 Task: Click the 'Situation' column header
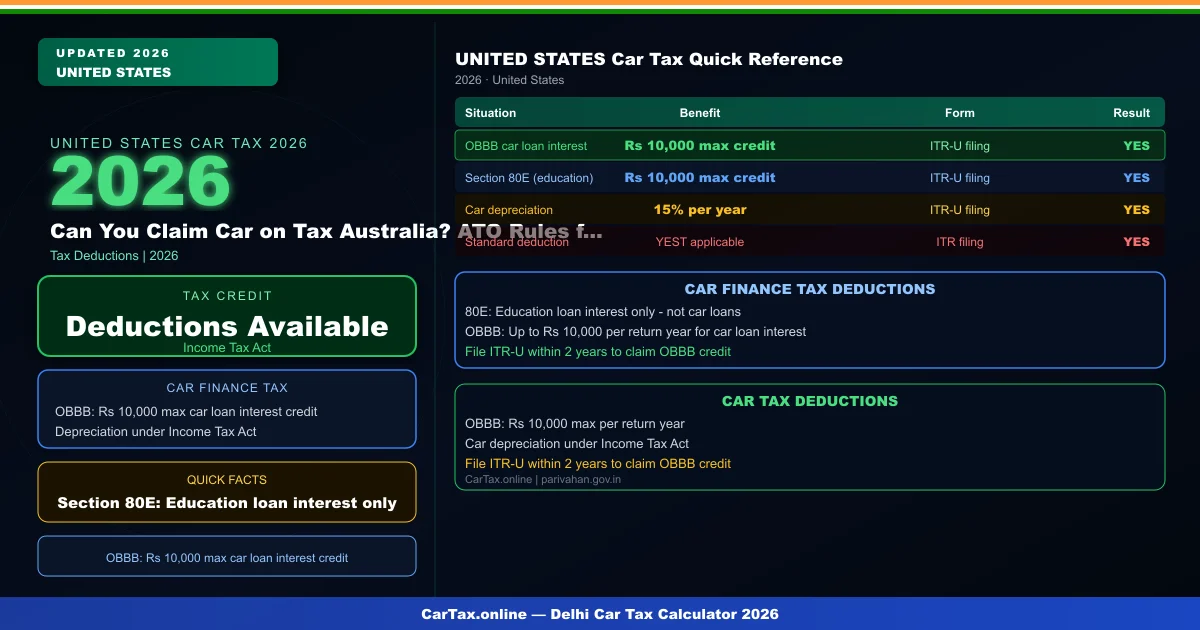tap(491, 113)
